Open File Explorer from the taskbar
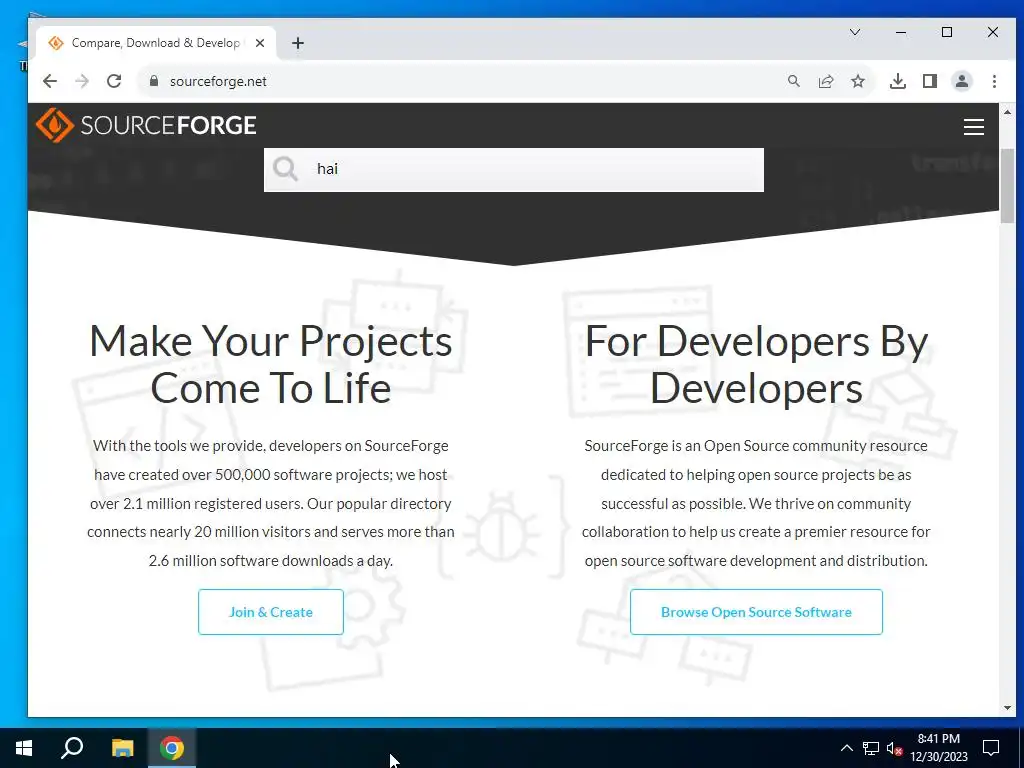The image size is (1024, 768). (122, 748)
